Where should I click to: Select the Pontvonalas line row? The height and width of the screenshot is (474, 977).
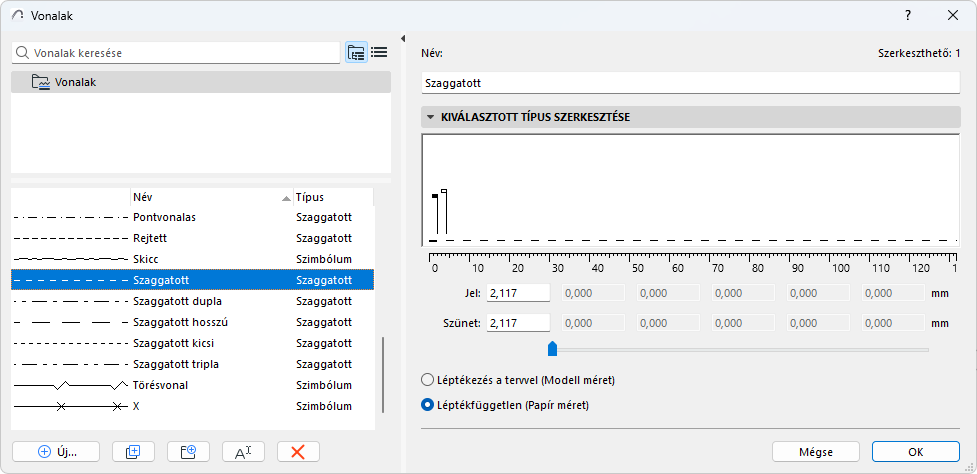[193, 217]
